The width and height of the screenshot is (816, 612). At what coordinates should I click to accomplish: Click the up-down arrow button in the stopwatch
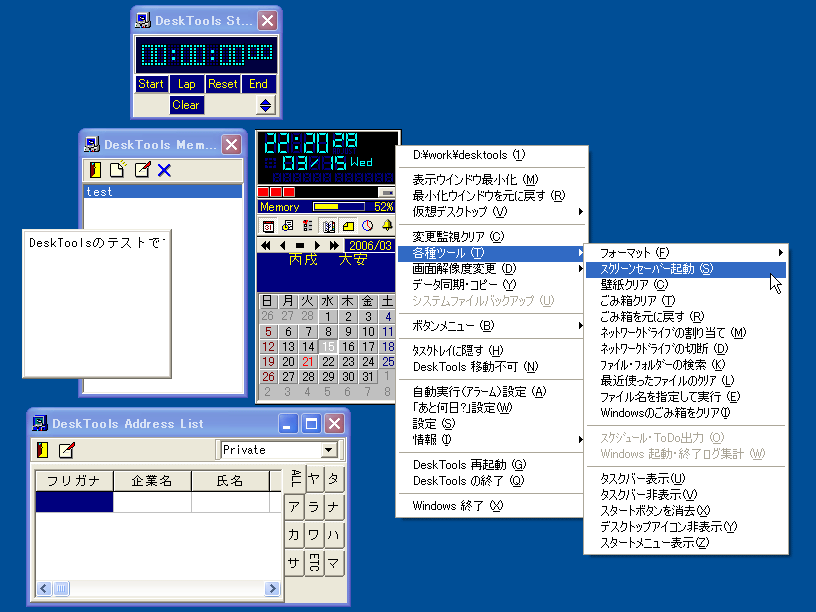[x=265, y=105]
